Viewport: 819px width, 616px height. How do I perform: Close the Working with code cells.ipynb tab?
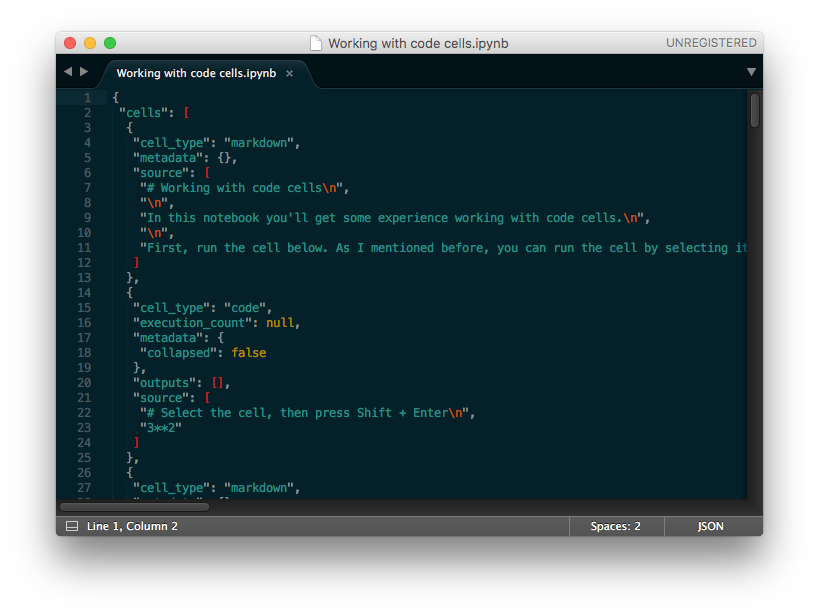coord(289,73)
